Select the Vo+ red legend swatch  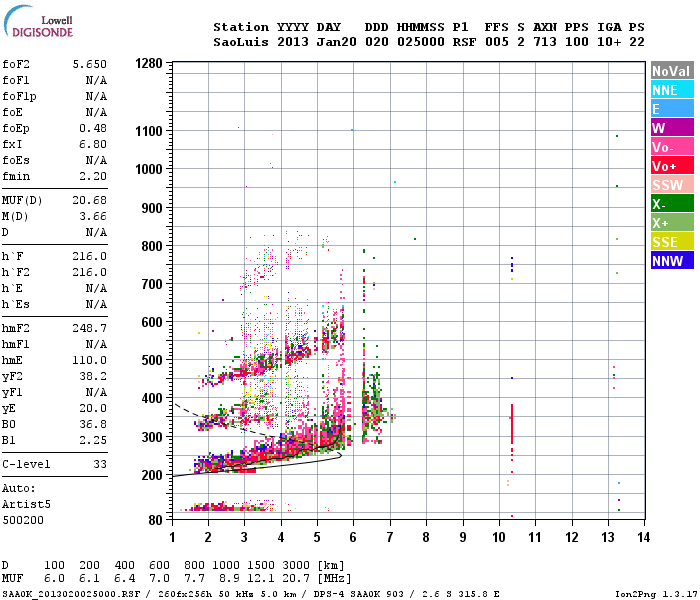[672, 166]
